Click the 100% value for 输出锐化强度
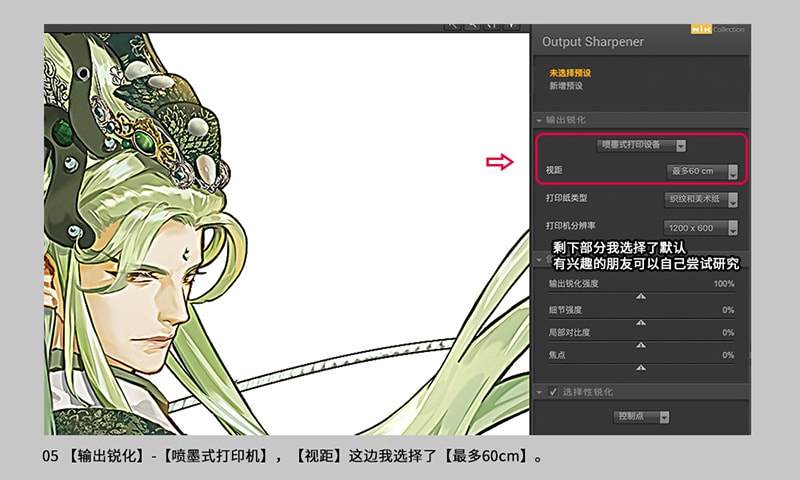 (724, 284)
